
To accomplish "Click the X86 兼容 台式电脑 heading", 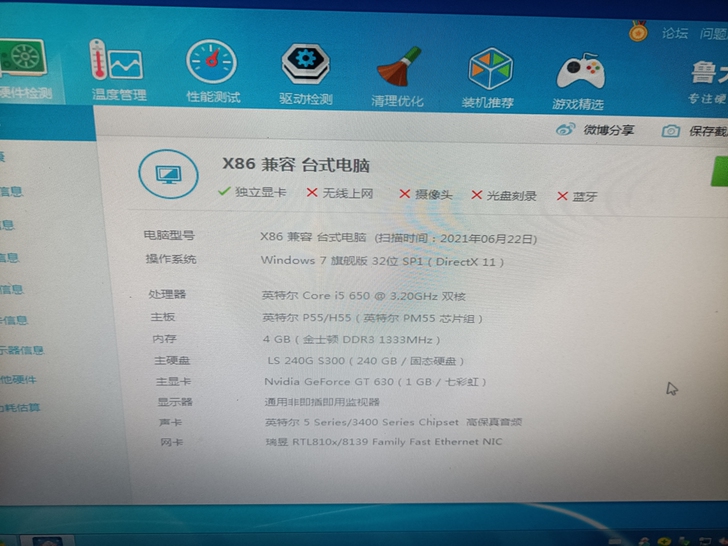I will tap(296, 165).
